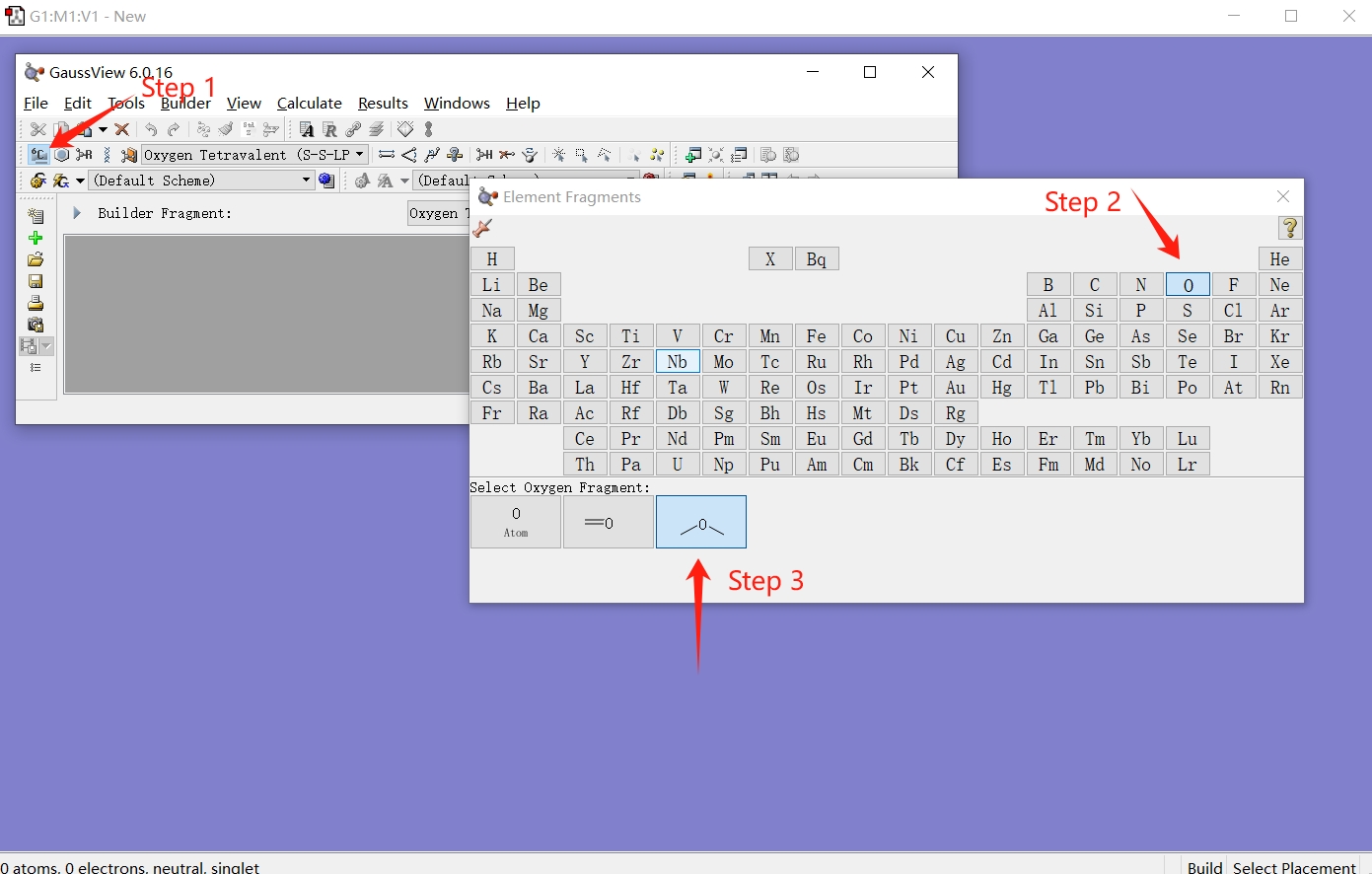Select the Element Fragment builder tool
1372x874 pixels.
pos(38,155)
